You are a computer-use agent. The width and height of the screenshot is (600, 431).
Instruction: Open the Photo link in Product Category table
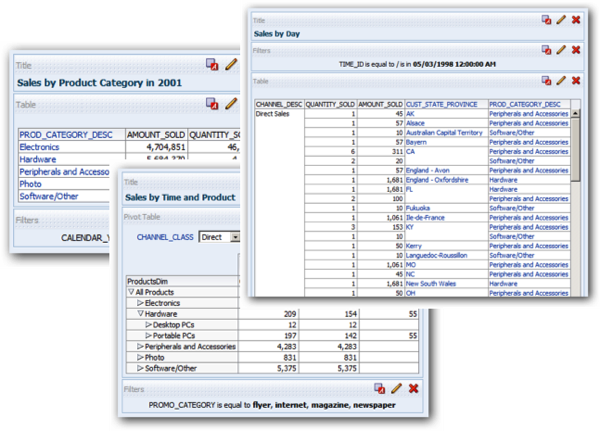pyautogui.click(x=31, y=184)
